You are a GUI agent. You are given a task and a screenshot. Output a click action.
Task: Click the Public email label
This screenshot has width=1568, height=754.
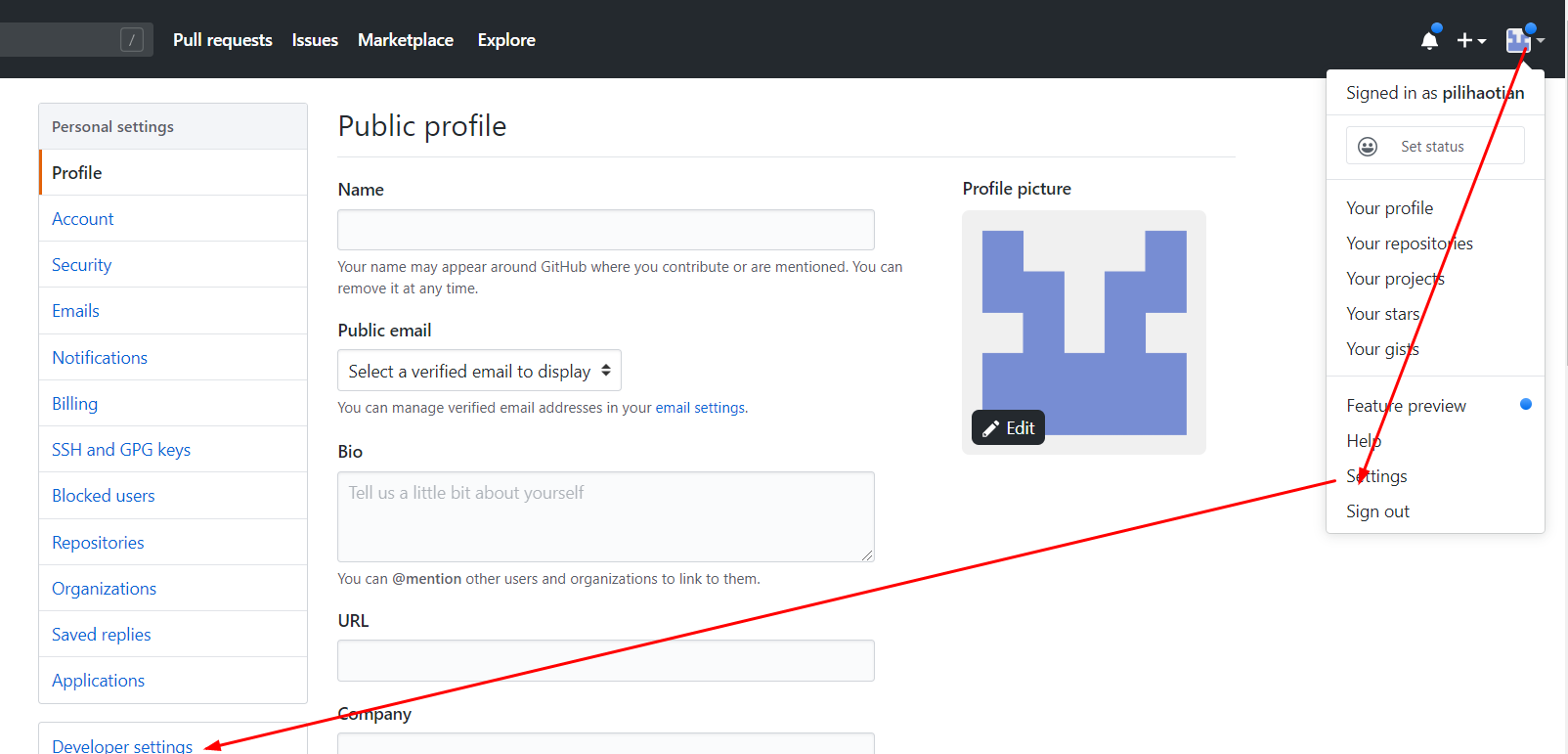coord(384,331)
